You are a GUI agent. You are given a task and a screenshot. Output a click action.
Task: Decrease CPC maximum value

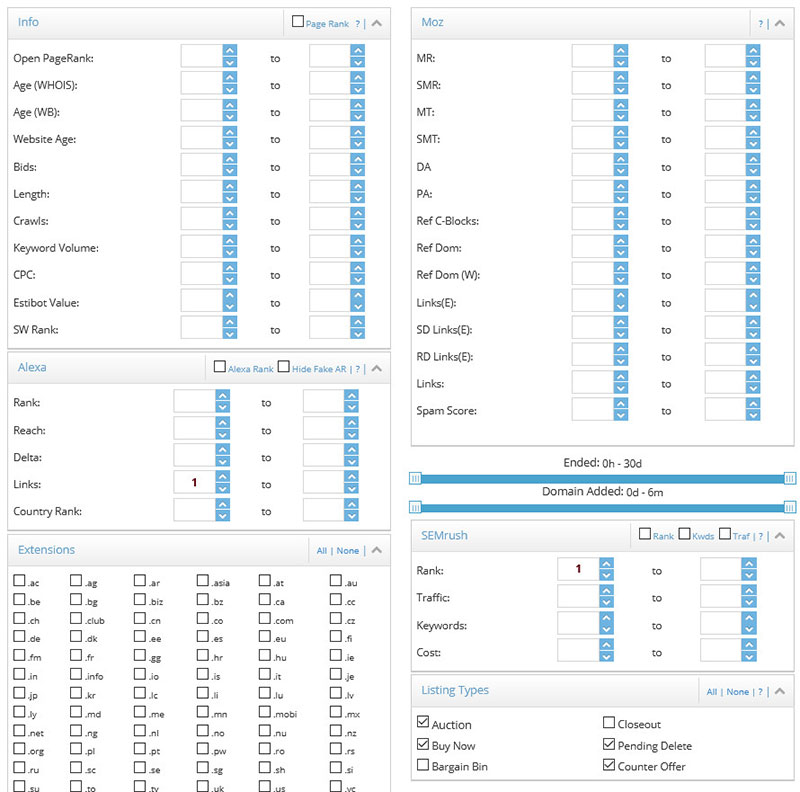[358, 279]
